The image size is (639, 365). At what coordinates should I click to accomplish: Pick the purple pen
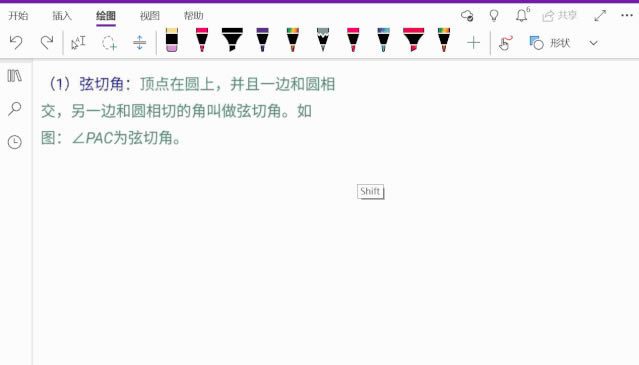point(262,40)
